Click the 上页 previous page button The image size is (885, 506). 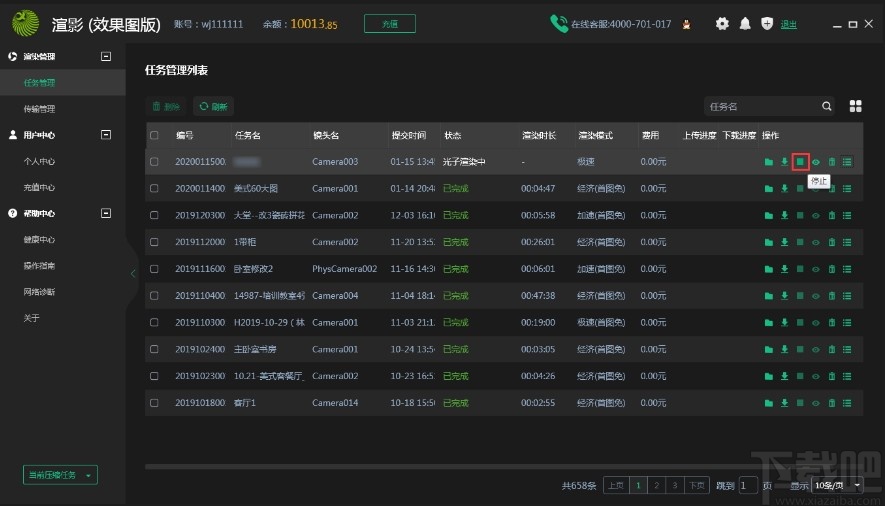tap(616, 485)
